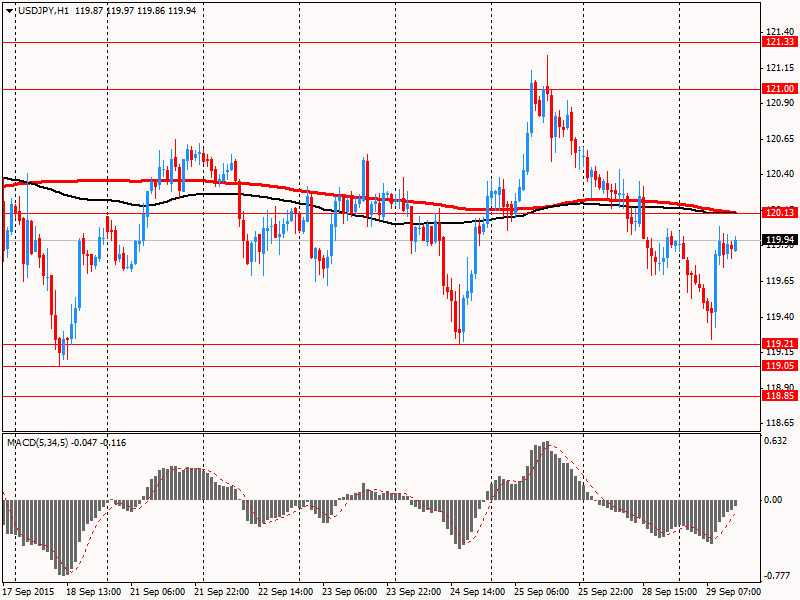The width and height of the screenshot is (800, 600).
Task: Click the 120.13 red price tag
Action: 779,213
